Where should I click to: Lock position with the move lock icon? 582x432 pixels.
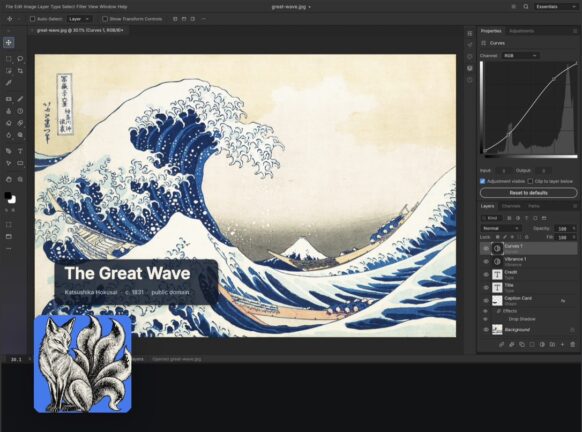tap(512, 237)
